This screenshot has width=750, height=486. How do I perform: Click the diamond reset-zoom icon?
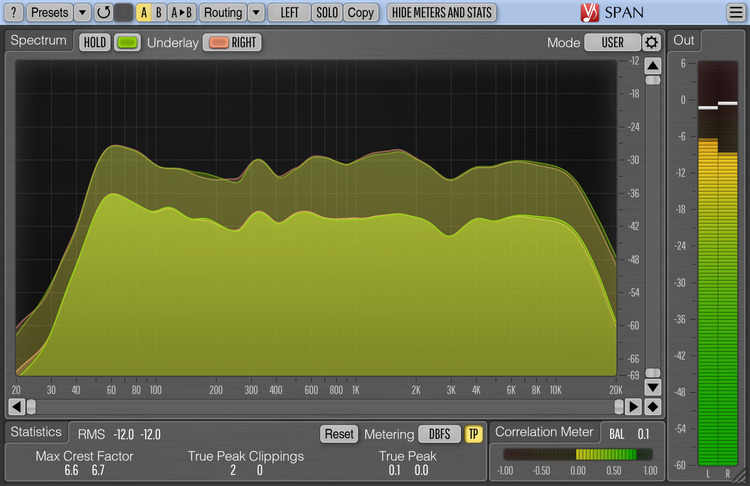pos(652,407)
